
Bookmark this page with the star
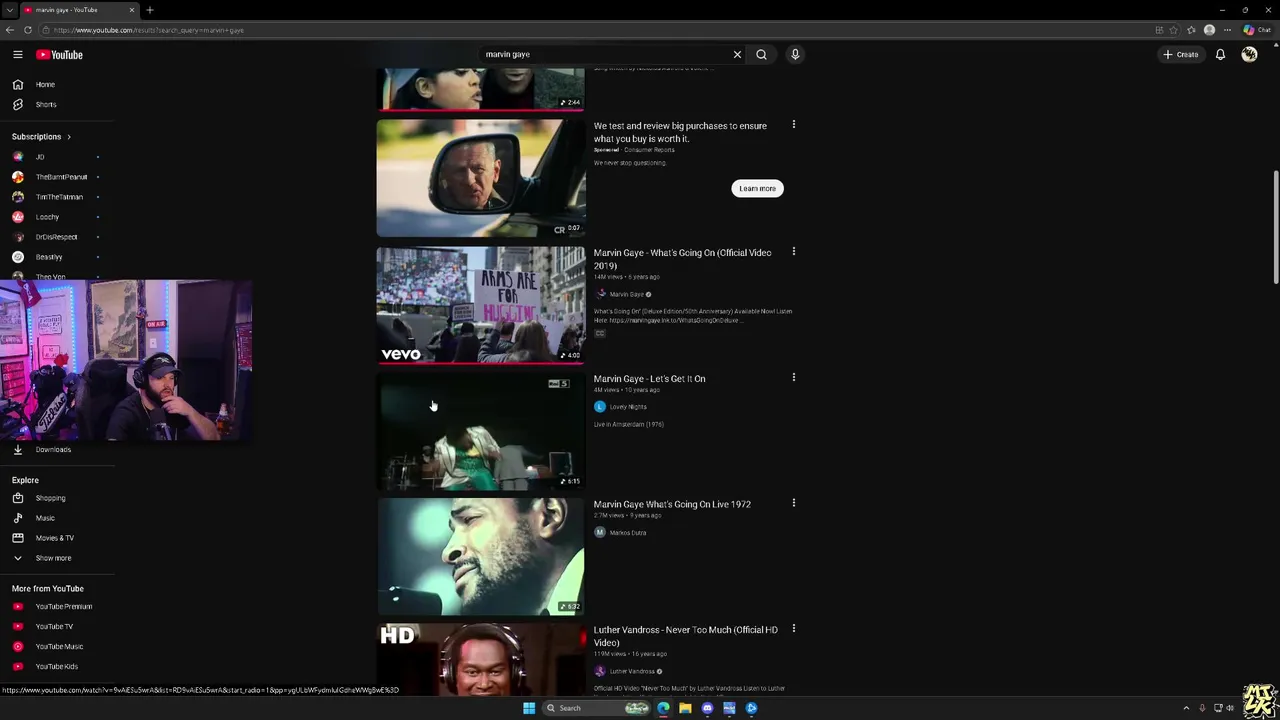coord(1174,30)
